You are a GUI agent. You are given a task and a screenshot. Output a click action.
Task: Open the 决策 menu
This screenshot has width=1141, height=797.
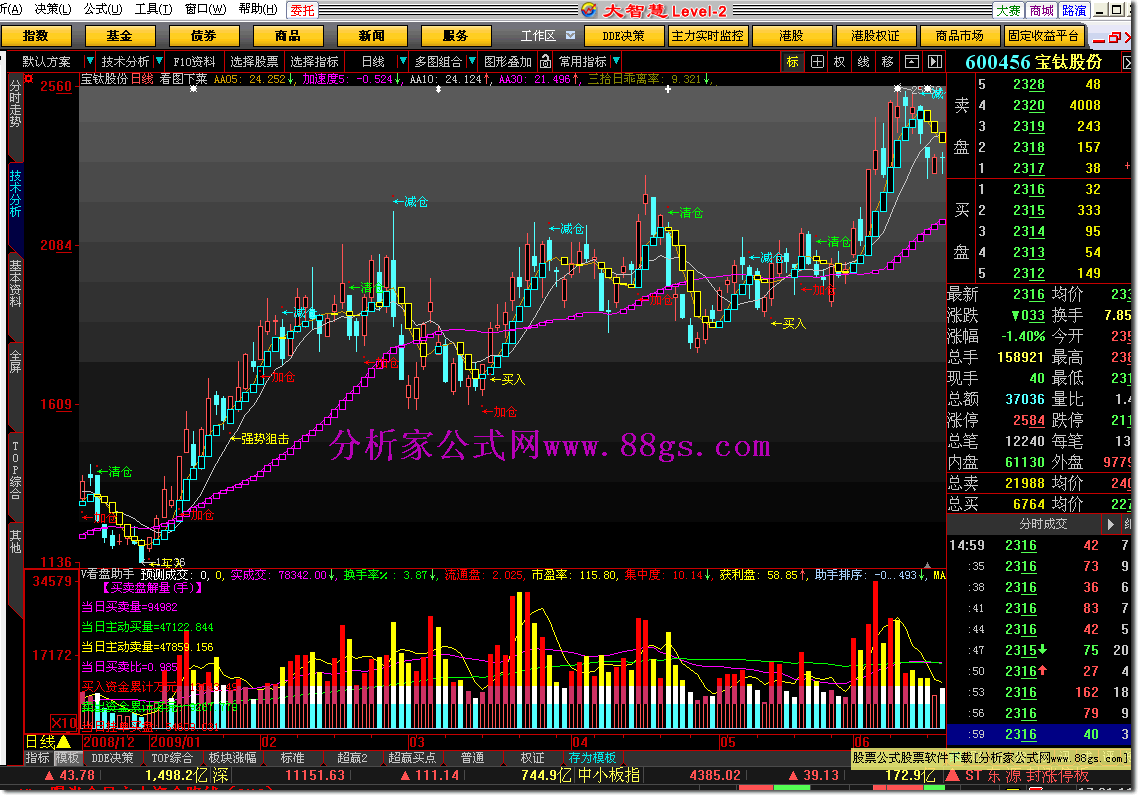tap(52, 9)
